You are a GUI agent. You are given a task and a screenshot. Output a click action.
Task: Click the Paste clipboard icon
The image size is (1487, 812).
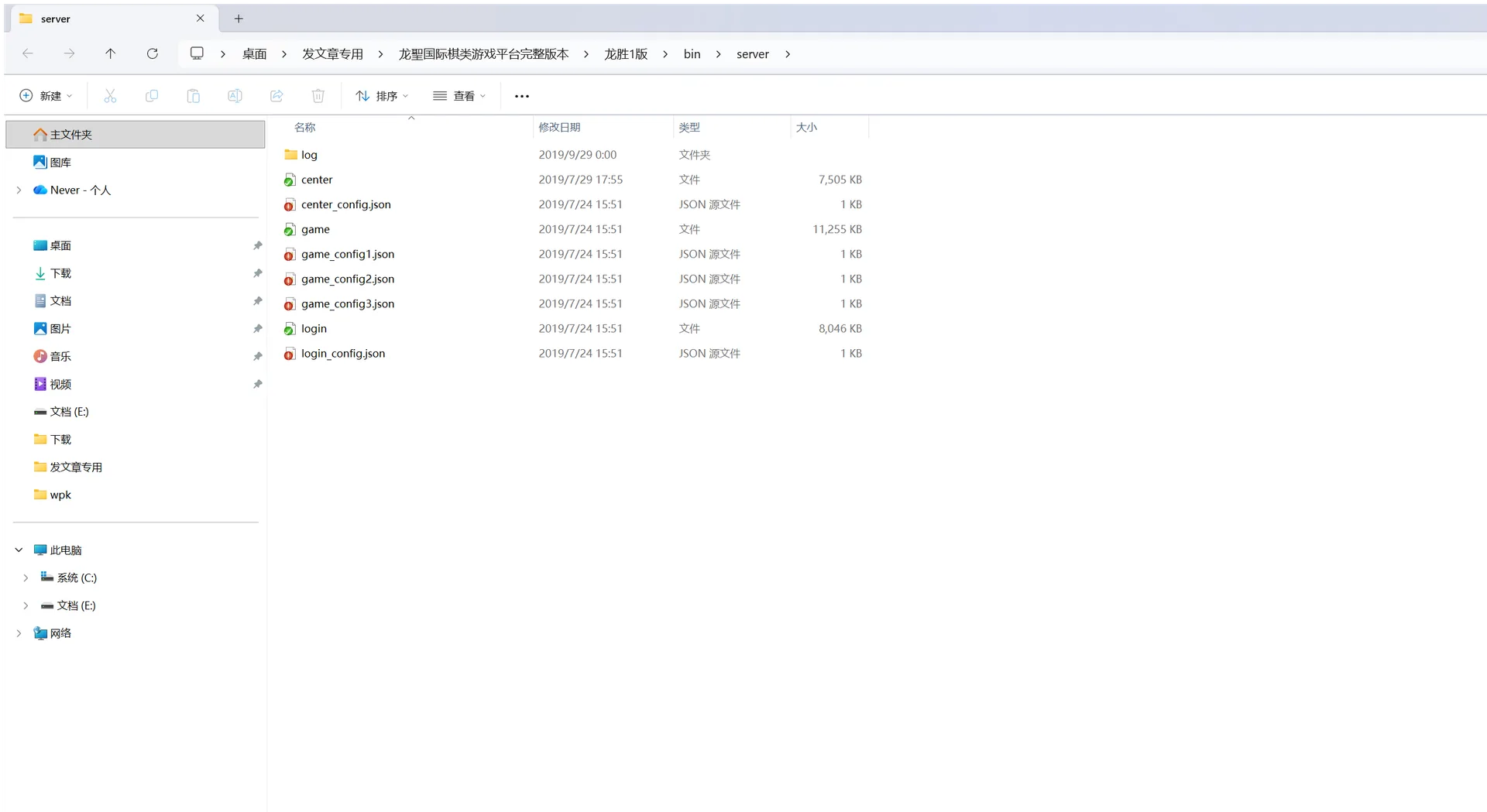point(194,96)
